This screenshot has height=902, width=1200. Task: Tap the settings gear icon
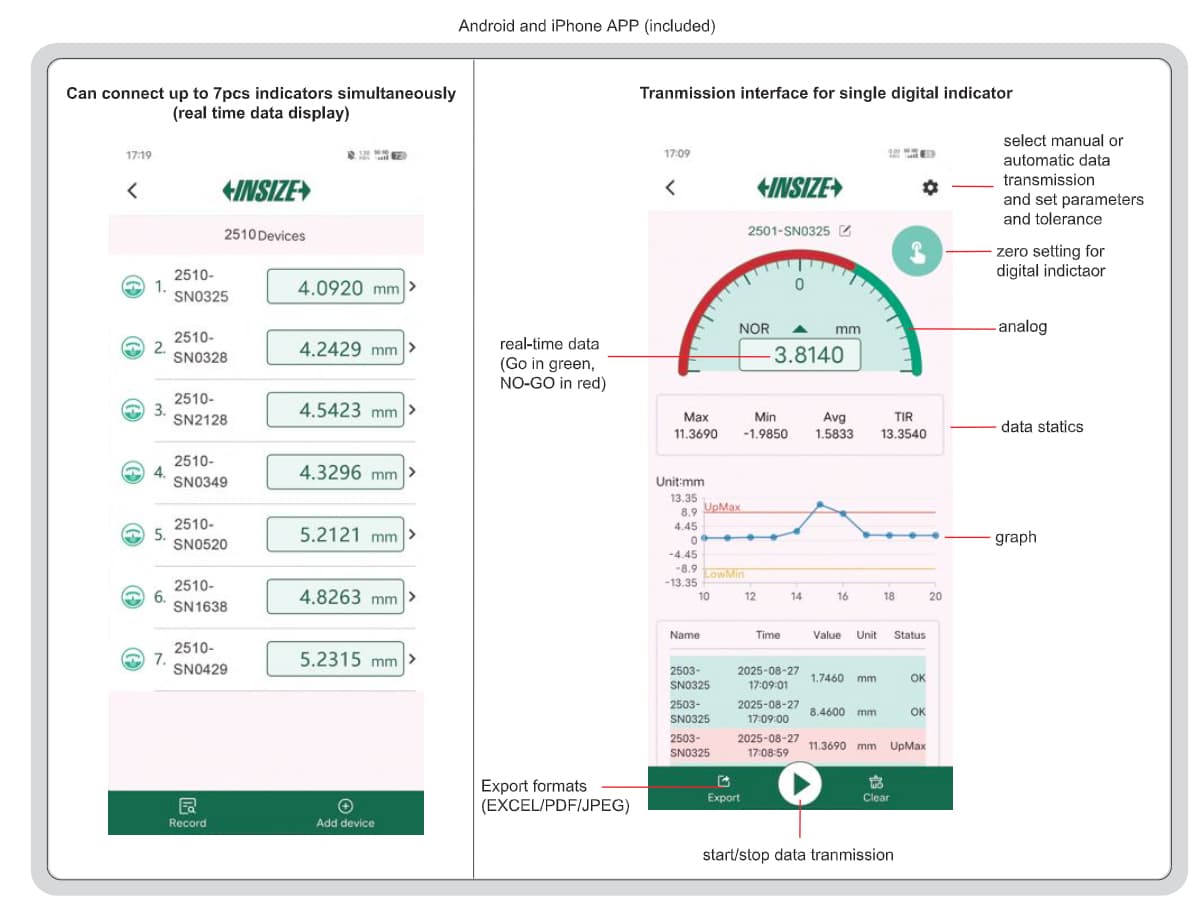pyautogui.click(x=930, y=188)
